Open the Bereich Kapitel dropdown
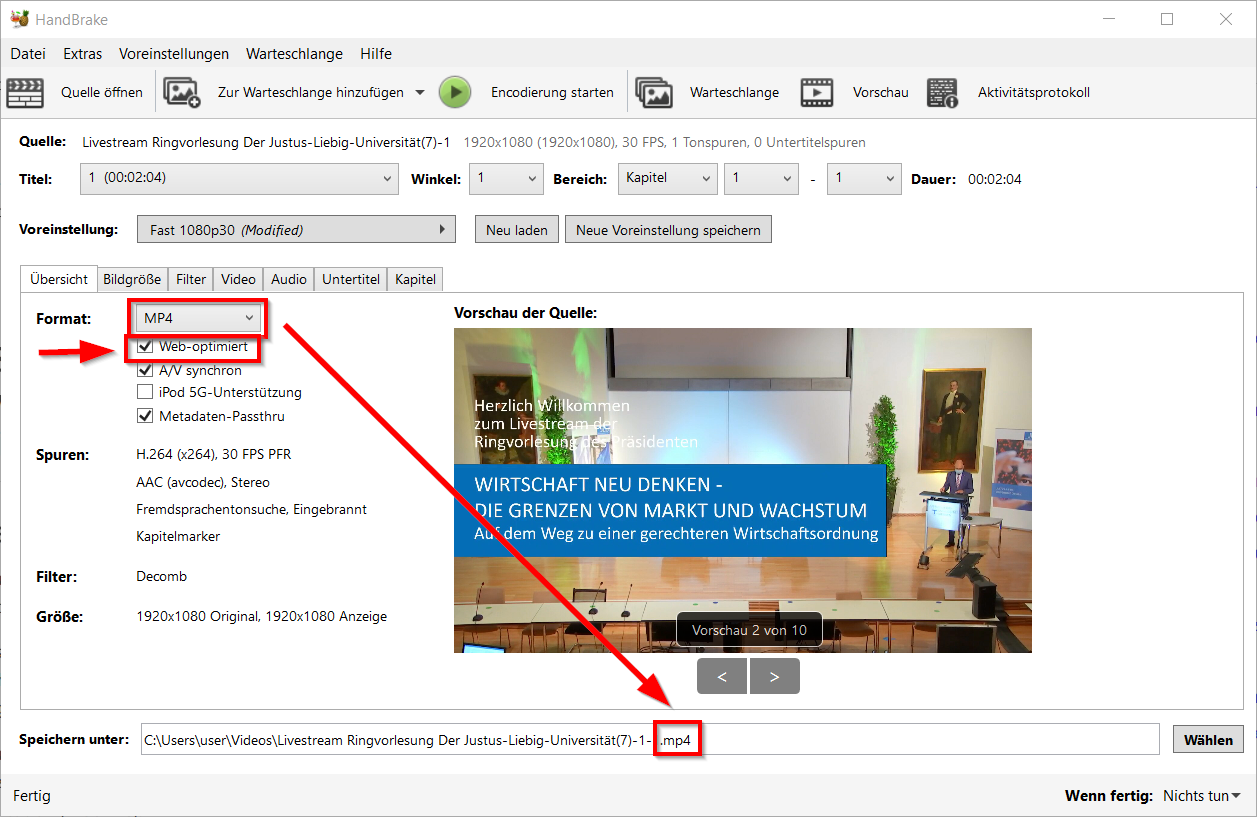This screenshot has width=1257, height=817. coord(667,179)
